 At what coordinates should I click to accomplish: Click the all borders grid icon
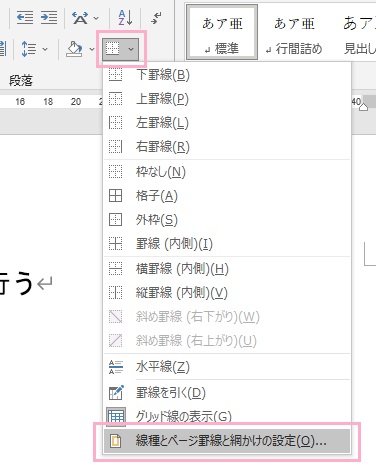point(115,196)
